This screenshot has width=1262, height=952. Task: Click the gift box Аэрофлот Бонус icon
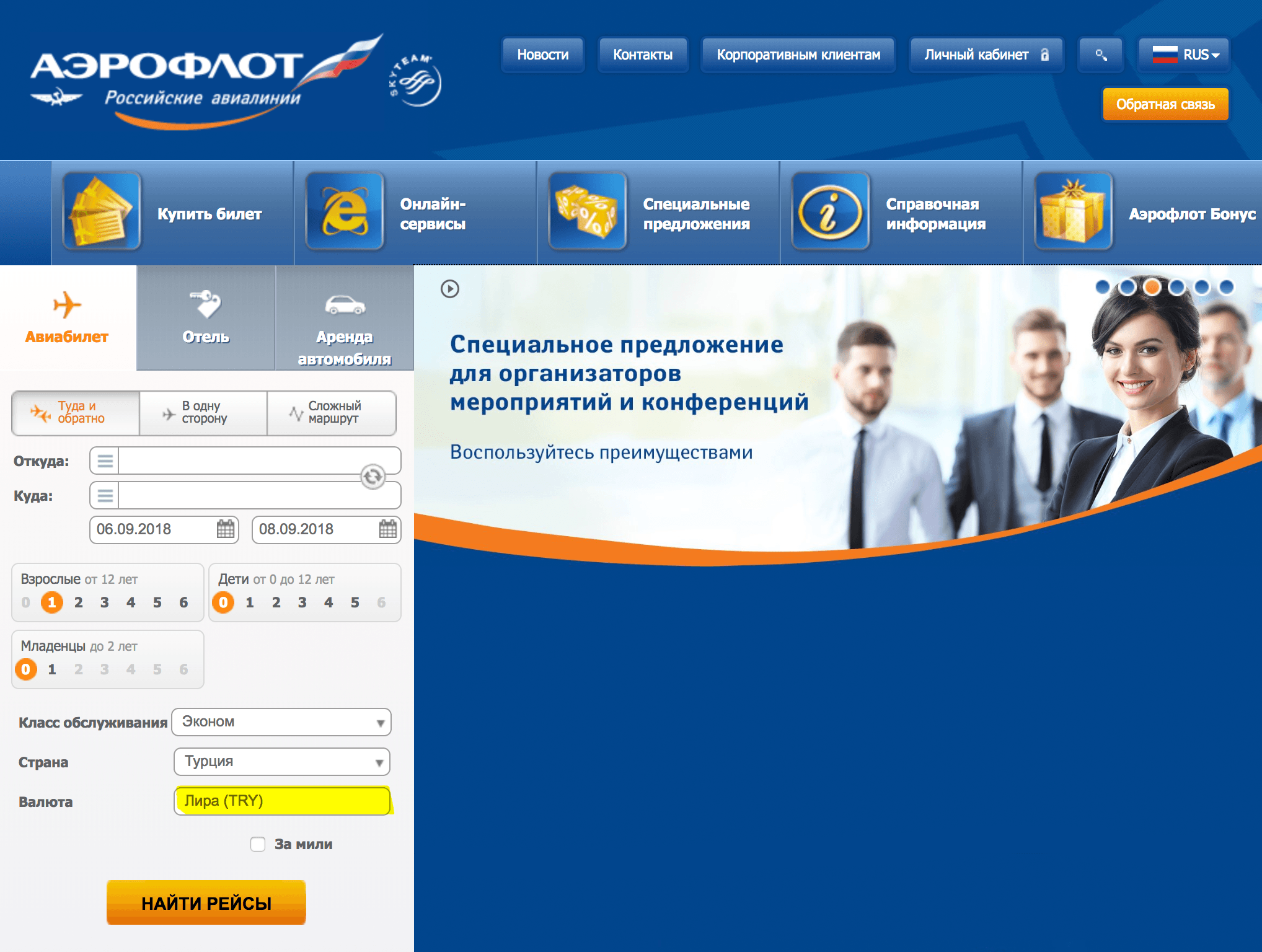(x=1074, y=211)
